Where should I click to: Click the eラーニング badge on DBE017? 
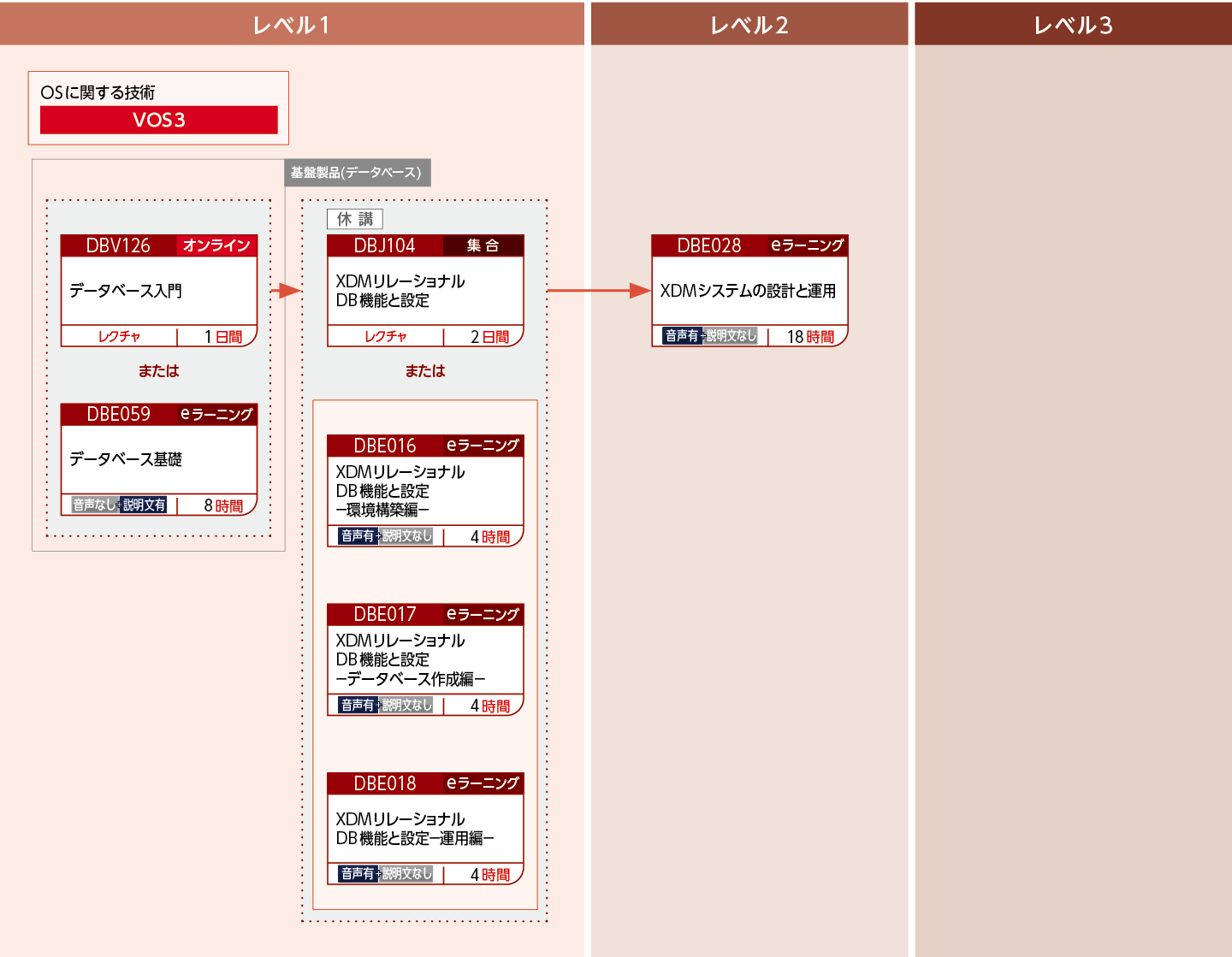pyautogui.click(x=483, y=614)
